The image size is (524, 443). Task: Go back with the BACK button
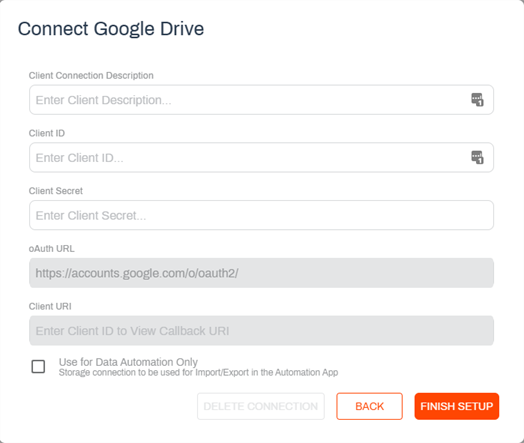369,406
